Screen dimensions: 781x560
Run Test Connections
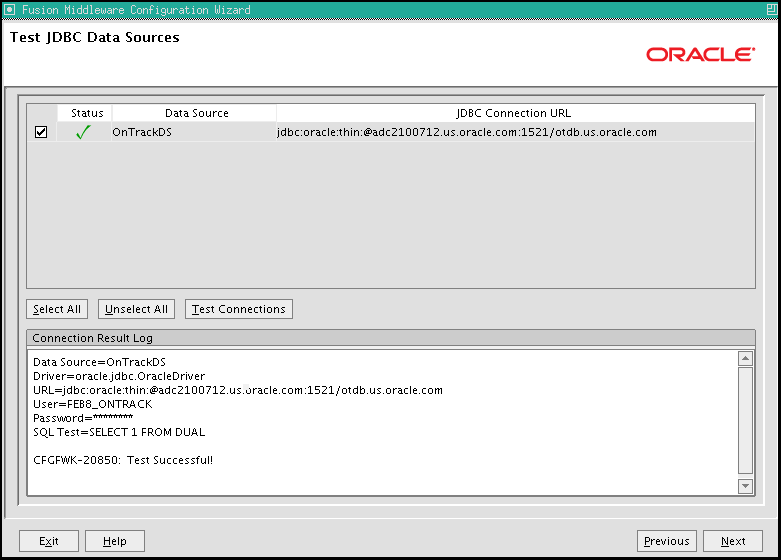point(239,309)
